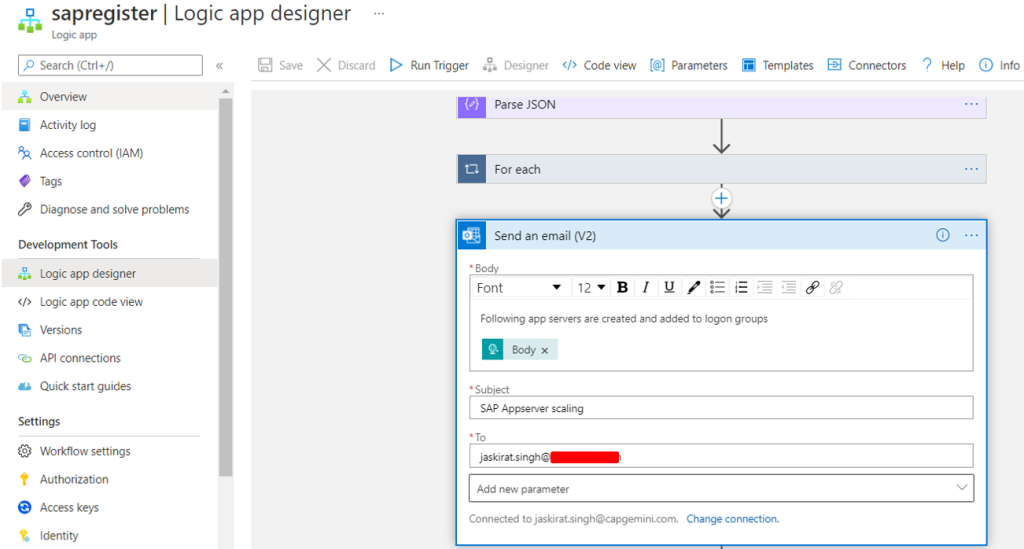1024x549 pixels.
Task: Click the sidebar vertical scrollbar
Action: coord(225,287)
